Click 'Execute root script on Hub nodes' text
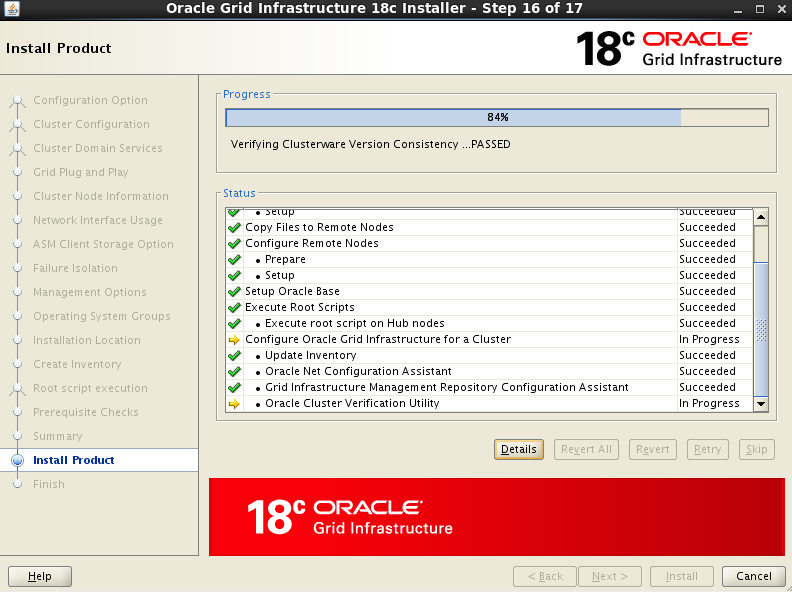The height and width of the screenshot is (592, 792). click(x=355, y=323)
